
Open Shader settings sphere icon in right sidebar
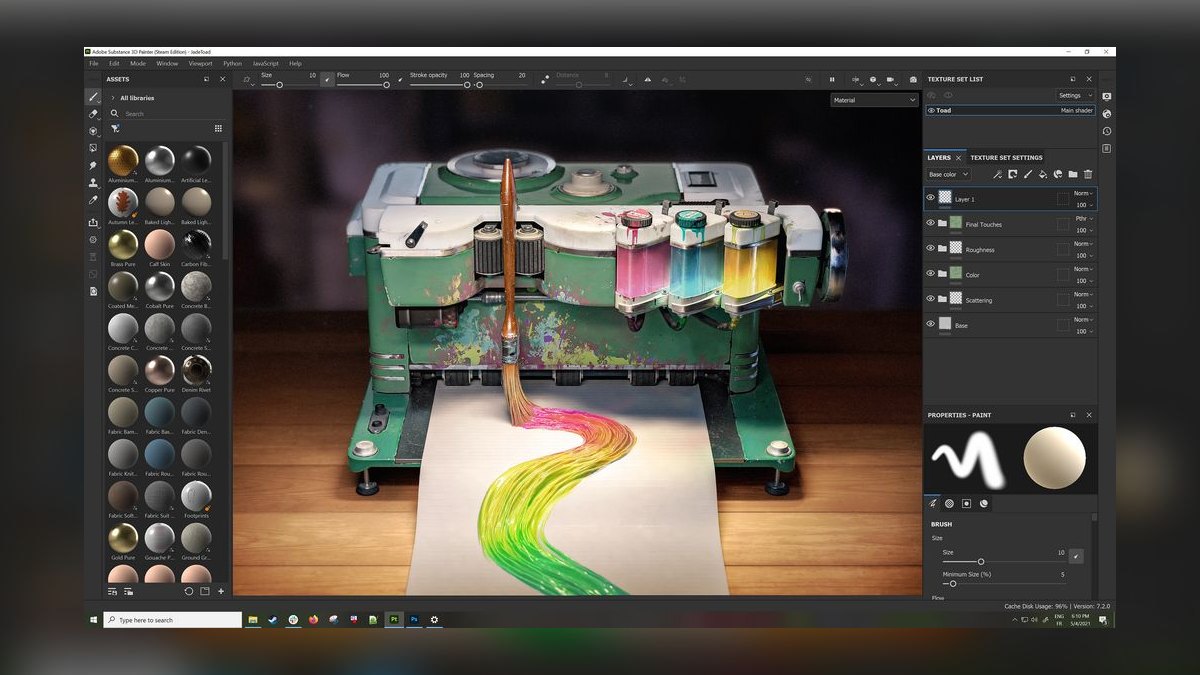coord(1107,114)
